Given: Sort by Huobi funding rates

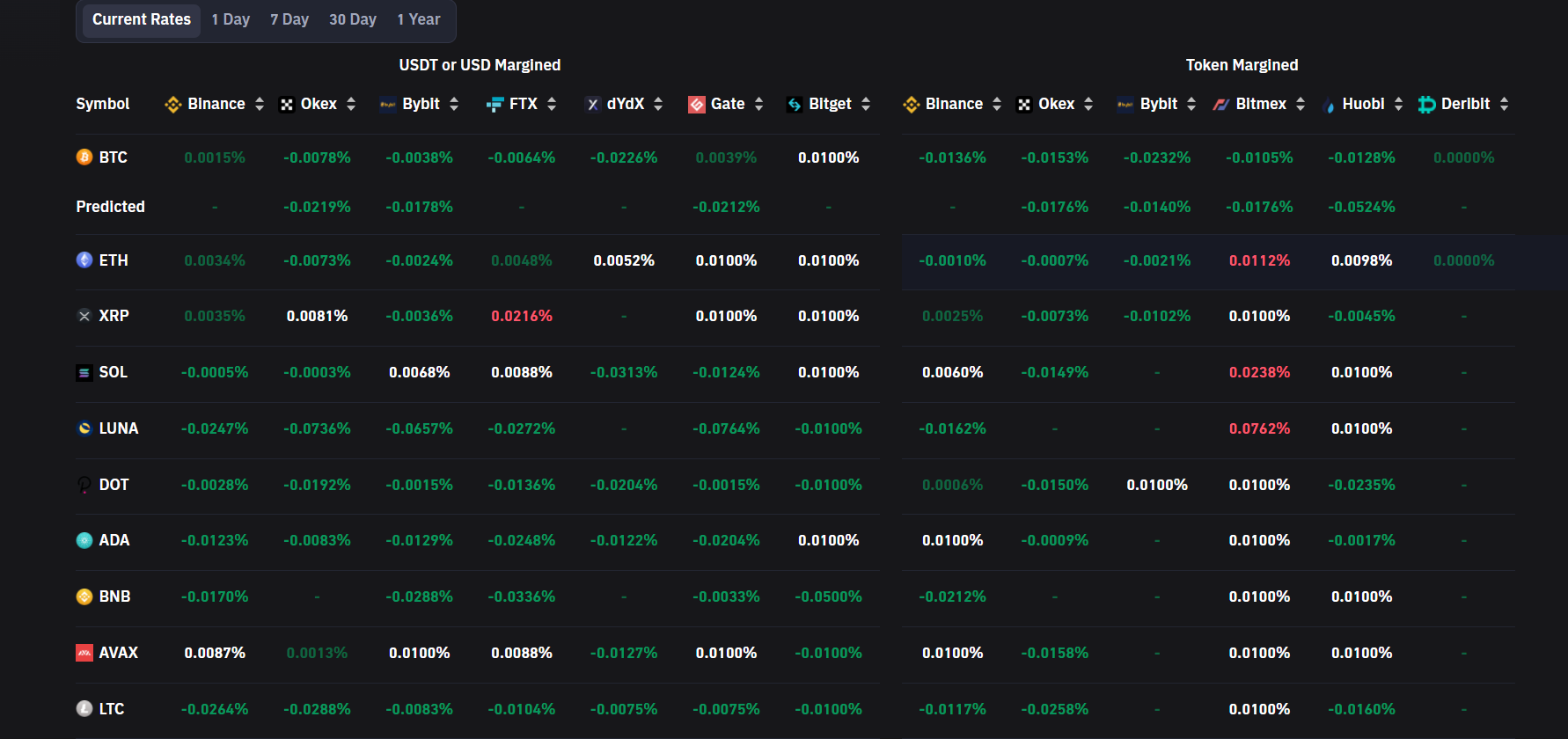Looking at the screenshot, I should tap(1399, 104).
